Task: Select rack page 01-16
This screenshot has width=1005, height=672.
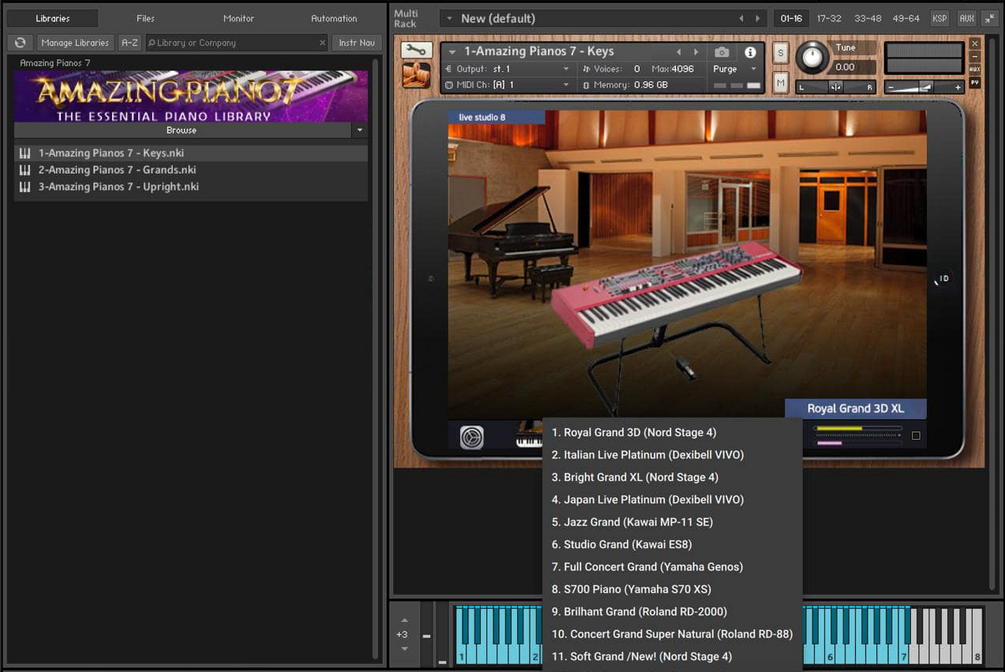Action: pos(791,19)
